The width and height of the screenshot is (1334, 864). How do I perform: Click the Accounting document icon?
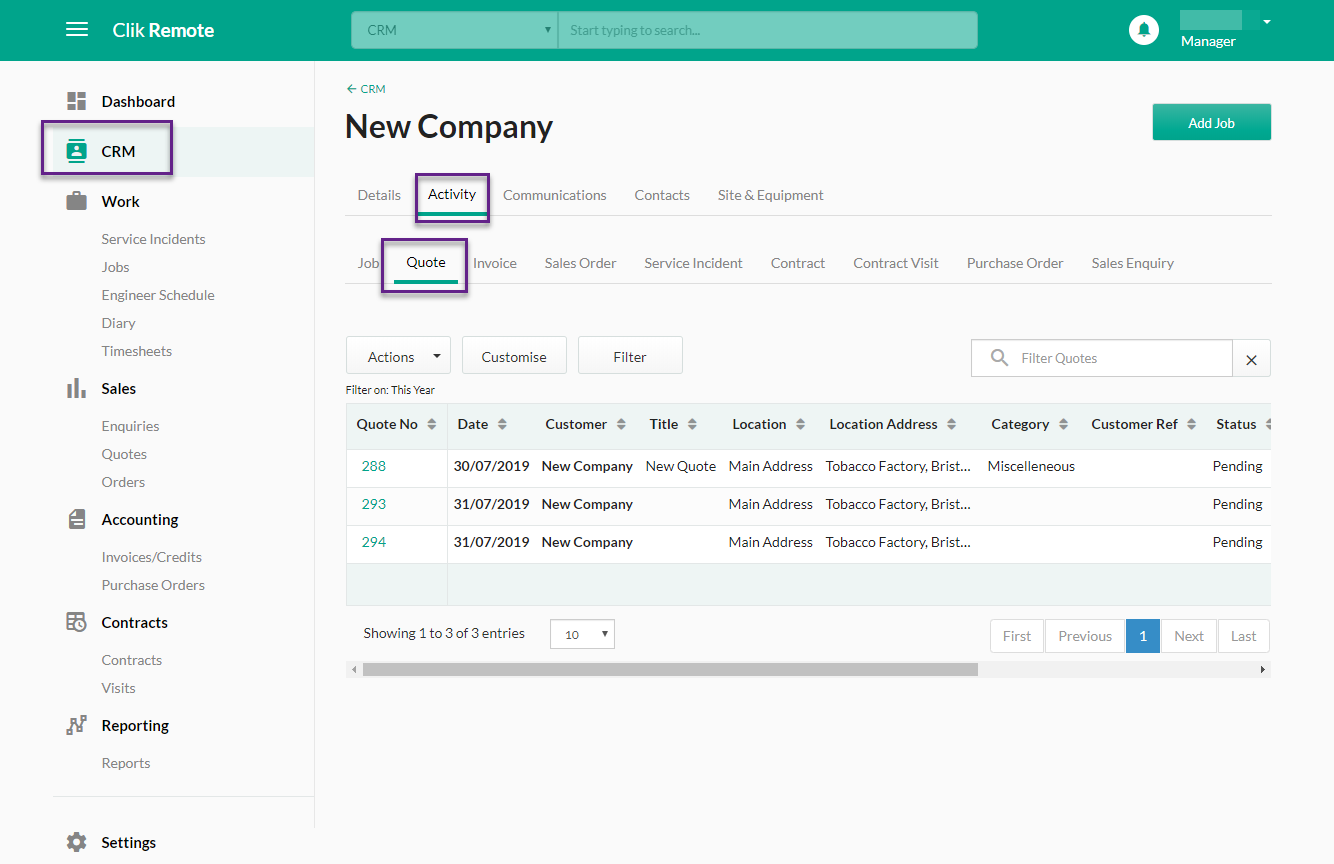click(77, 519)
